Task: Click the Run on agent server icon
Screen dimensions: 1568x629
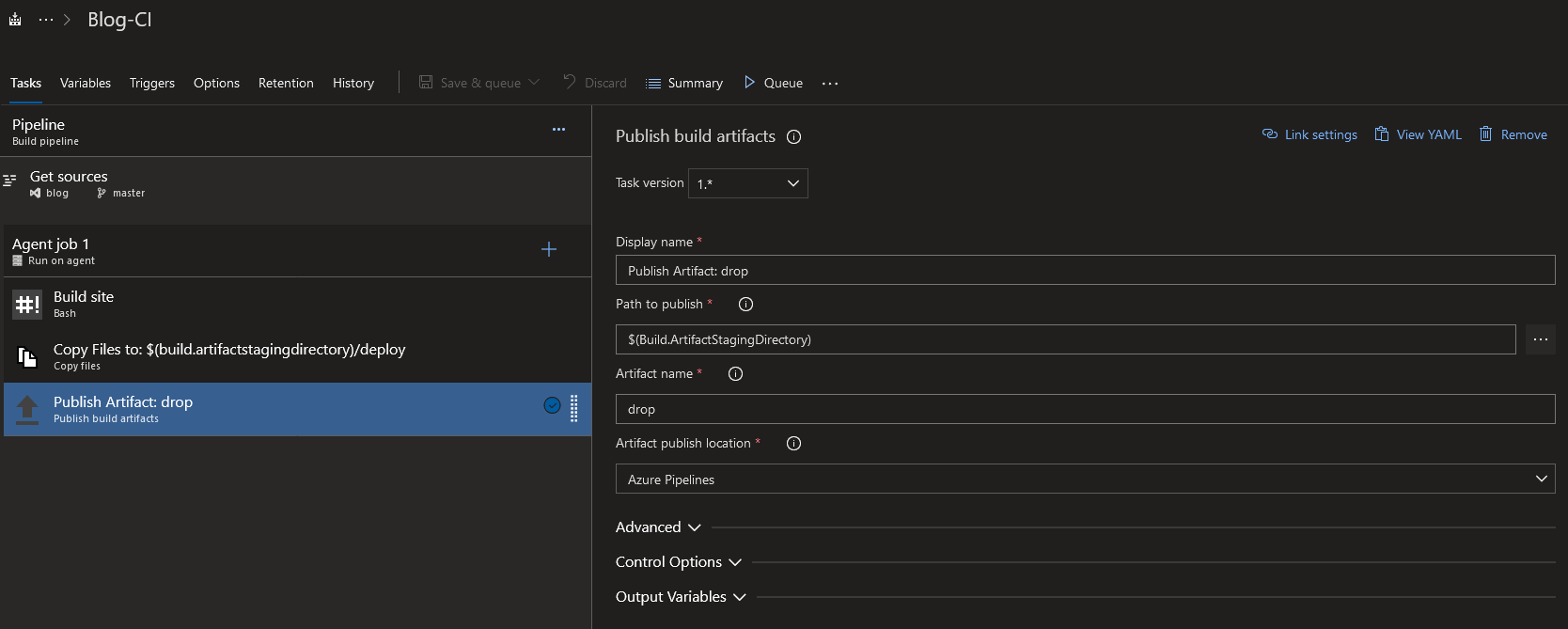Action: coord(17,260)
